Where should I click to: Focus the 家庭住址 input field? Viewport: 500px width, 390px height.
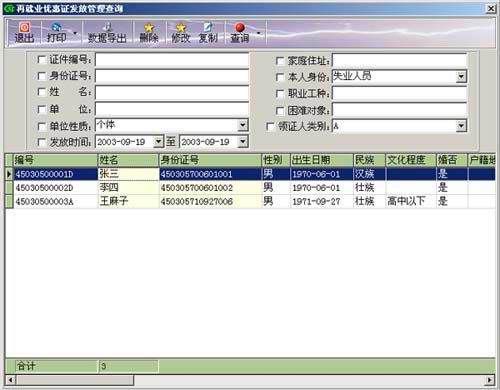pyautogui.click(x=400, y=61)
